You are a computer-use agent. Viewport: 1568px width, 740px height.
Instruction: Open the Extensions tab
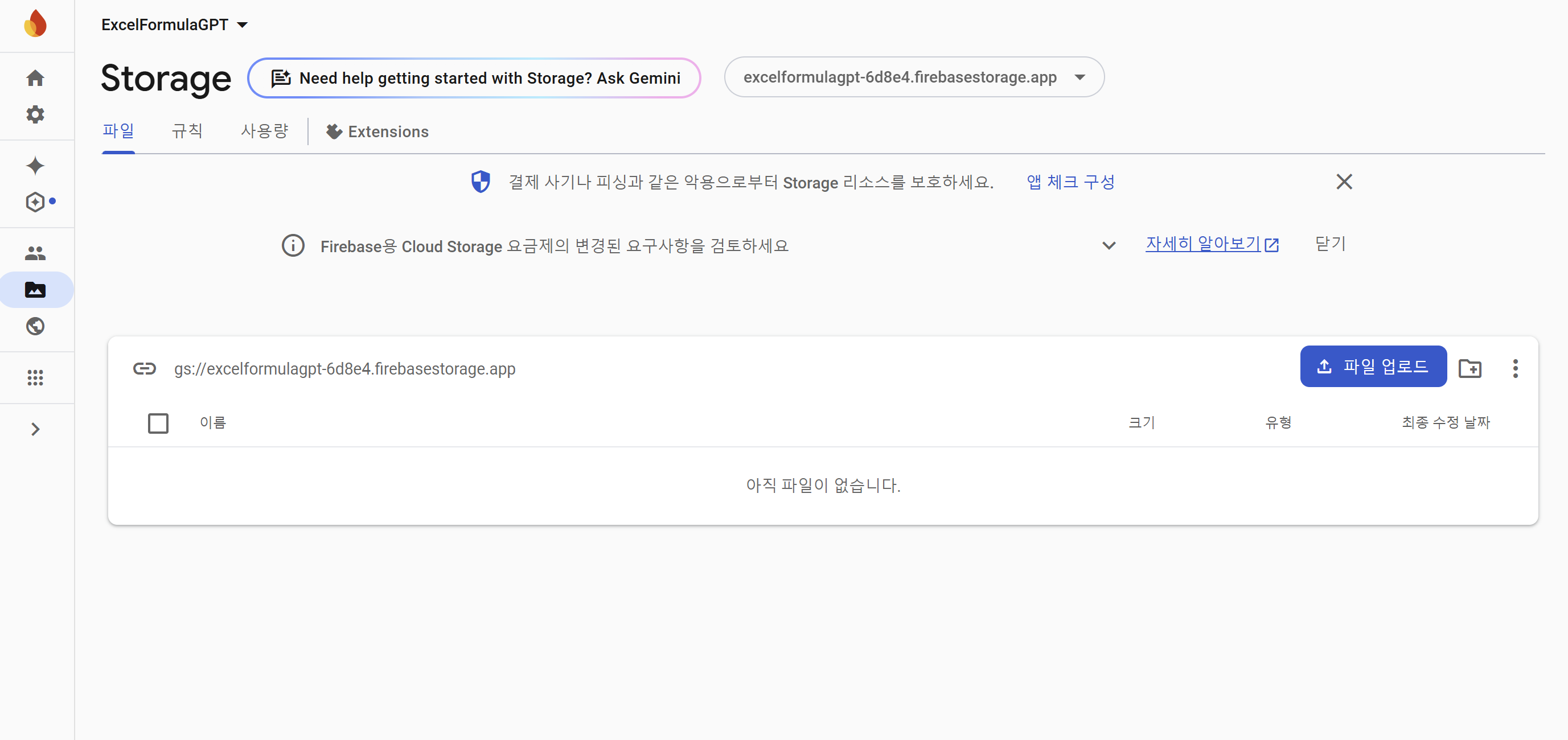click(x=377, y=131)
